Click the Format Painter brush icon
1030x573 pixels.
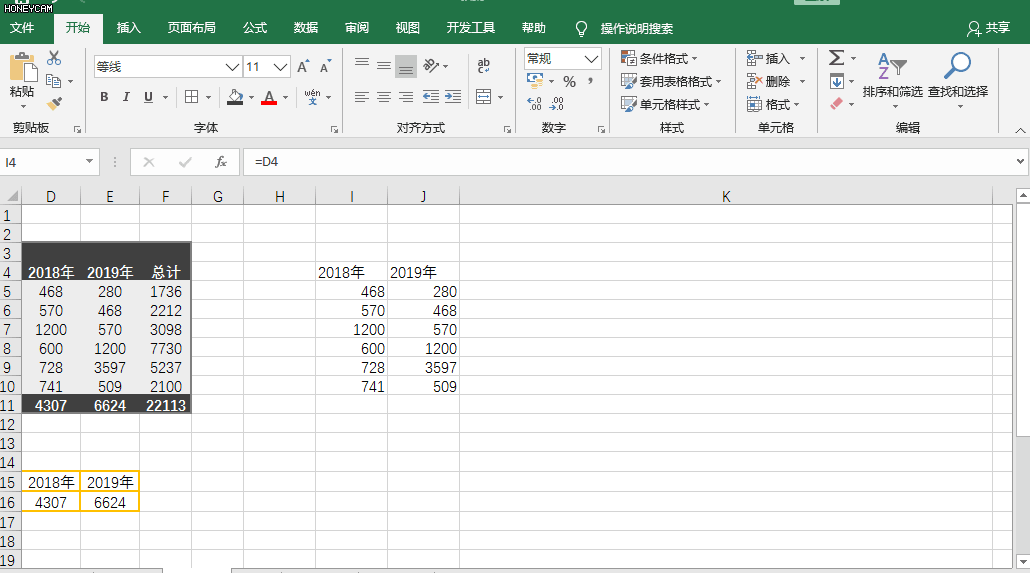point(54,103)
